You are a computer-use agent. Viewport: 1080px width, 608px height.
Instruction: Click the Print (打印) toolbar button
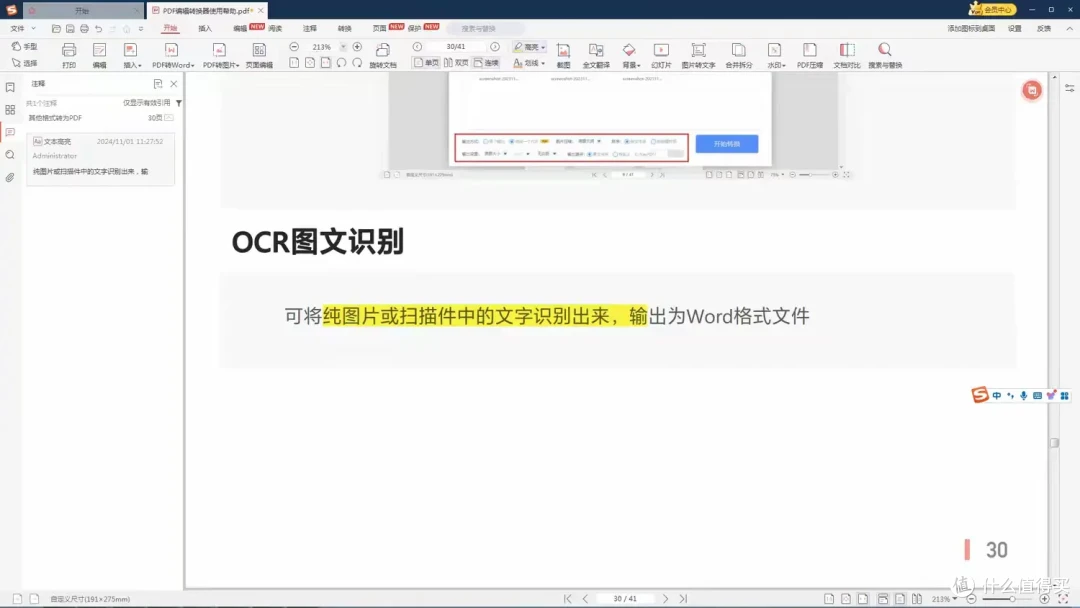point(69,55)
